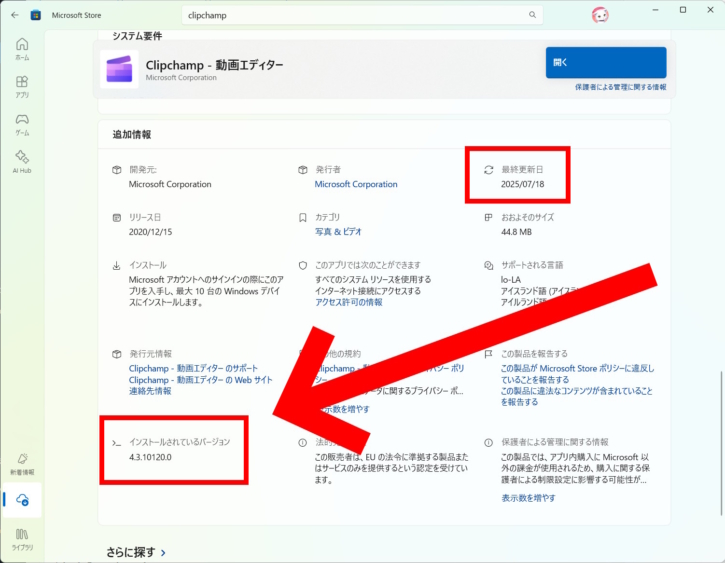Open the Microsoft Corporation publisher link
This screenshot has height=563, width=725.
[x=356, y=184]
